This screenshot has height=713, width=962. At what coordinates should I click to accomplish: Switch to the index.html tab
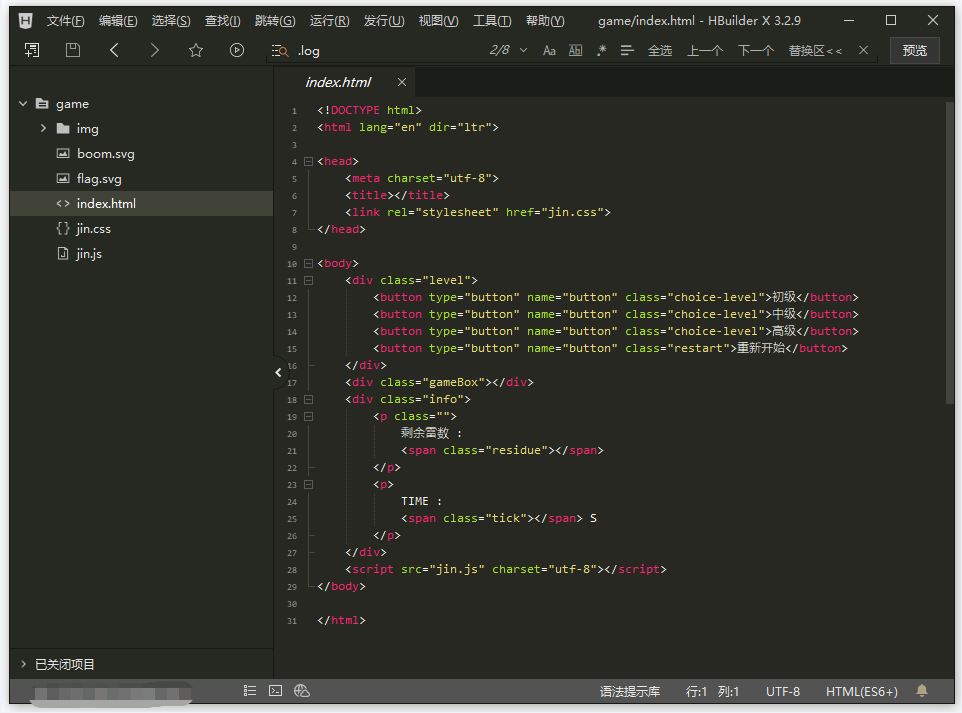338,82
